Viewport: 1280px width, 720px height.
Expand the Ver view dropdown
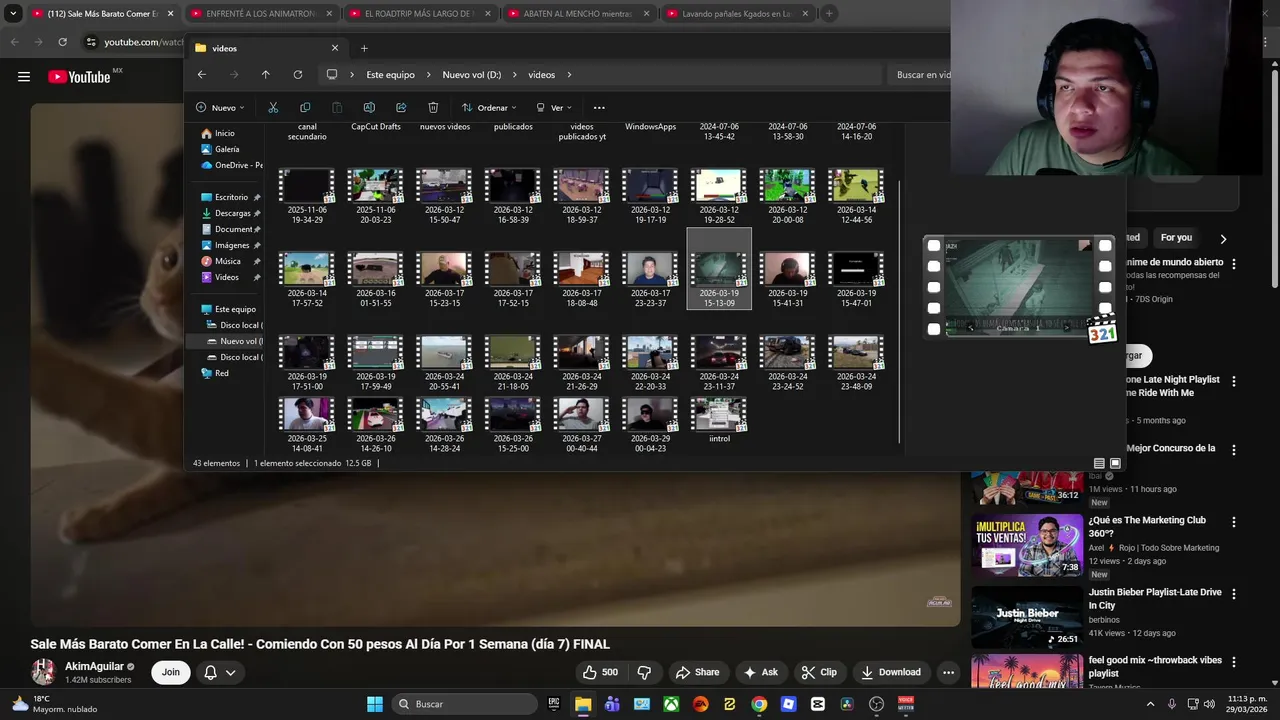555,108
